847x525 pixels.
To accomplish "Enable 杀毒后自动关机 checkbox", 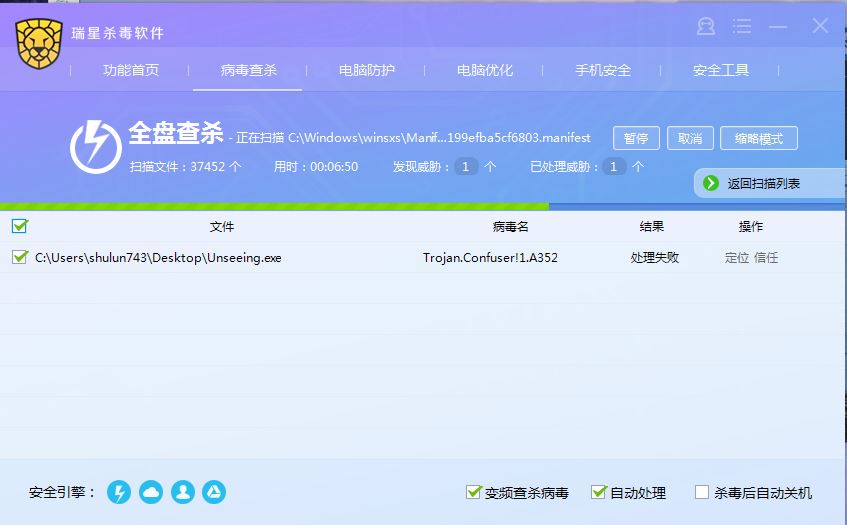I will [x=702, y=492].
